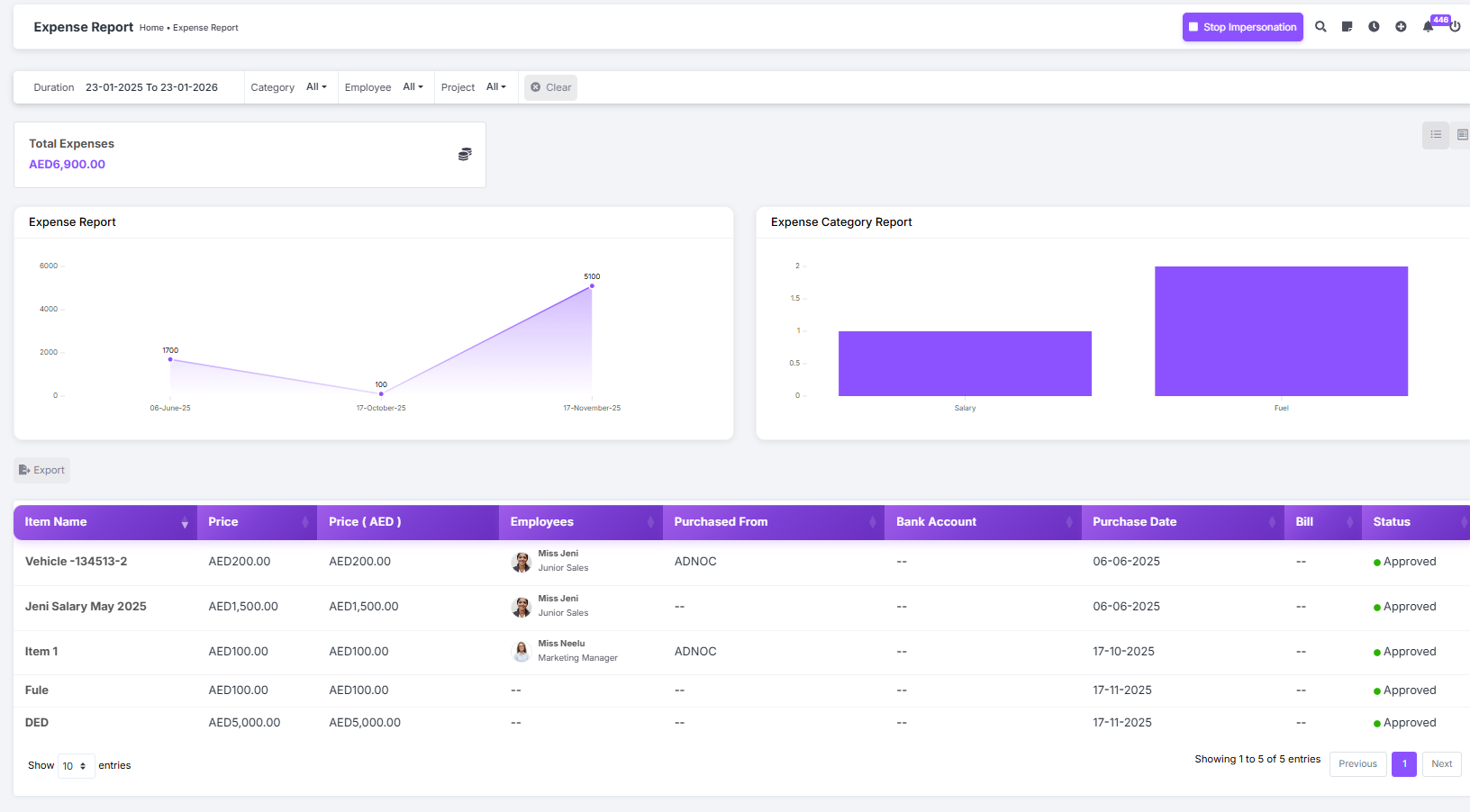Open the Project filter dropdown
Viewport: 1470px width, 812px height.
[x=495, y=87]
